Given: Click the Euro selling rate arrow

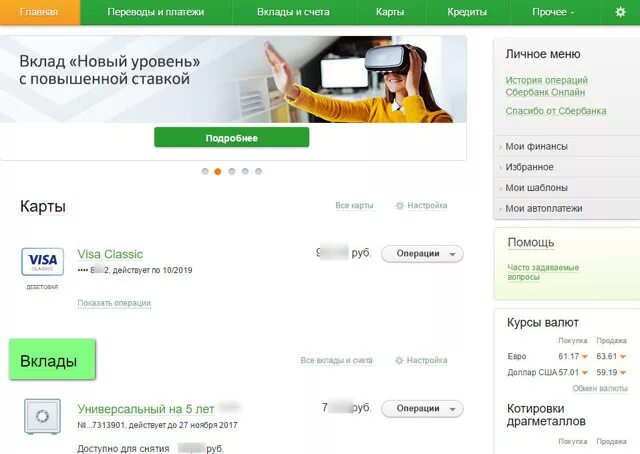Looking at the screenshot, I should [x=622, y=357].
